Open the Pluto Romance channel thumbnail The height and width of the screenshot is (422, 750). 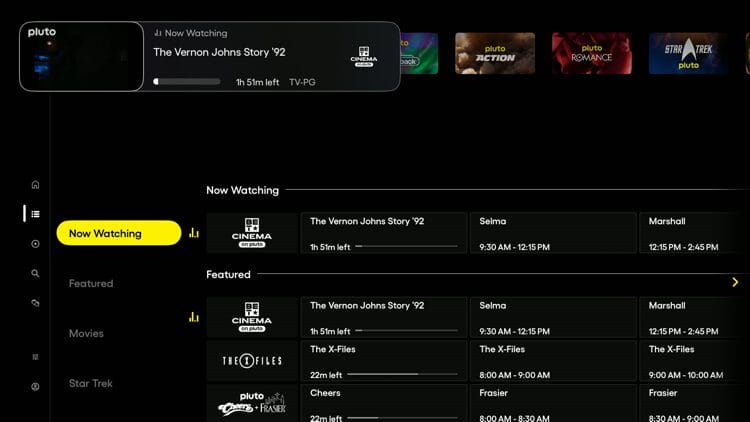[592, 53]
